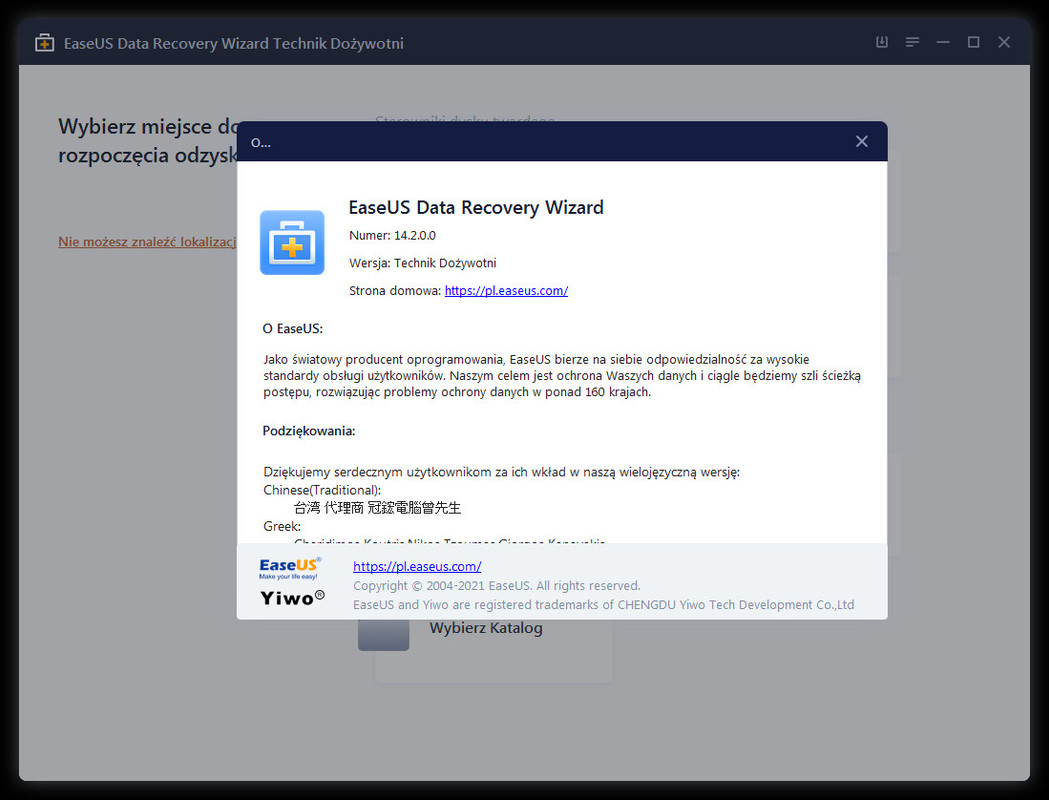Click the CHENGDU Yiwo trademark notice line

[x=603, y=605]
